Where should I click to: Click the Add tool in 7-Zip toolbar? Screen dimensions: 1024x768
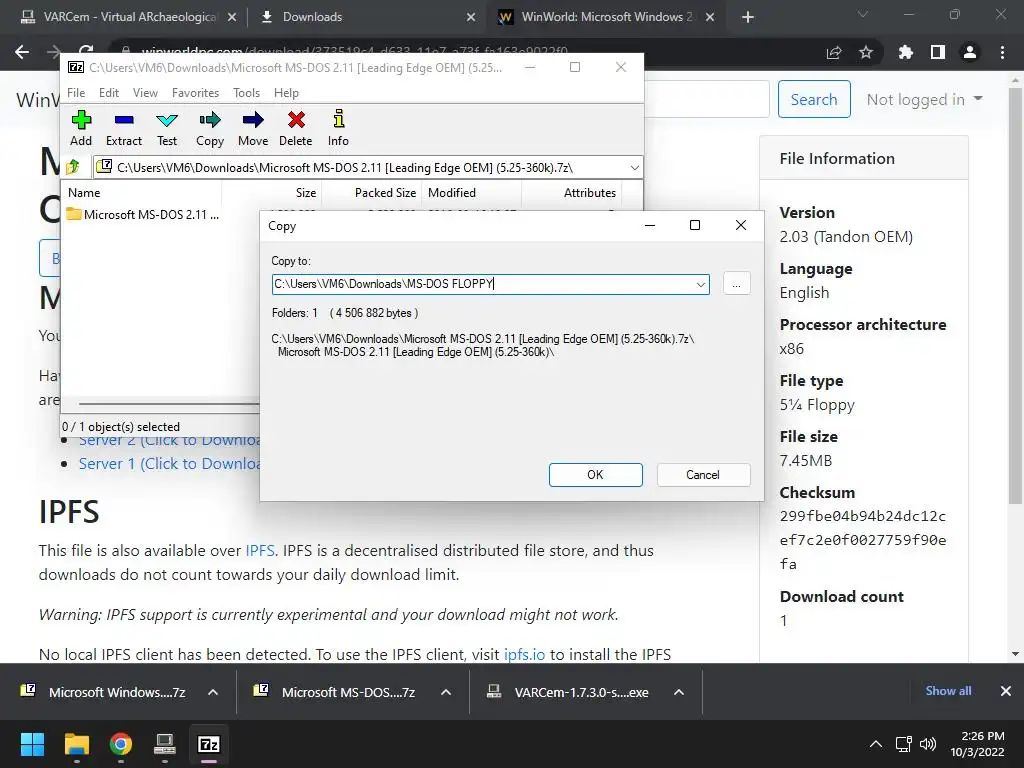click(81, 129)
